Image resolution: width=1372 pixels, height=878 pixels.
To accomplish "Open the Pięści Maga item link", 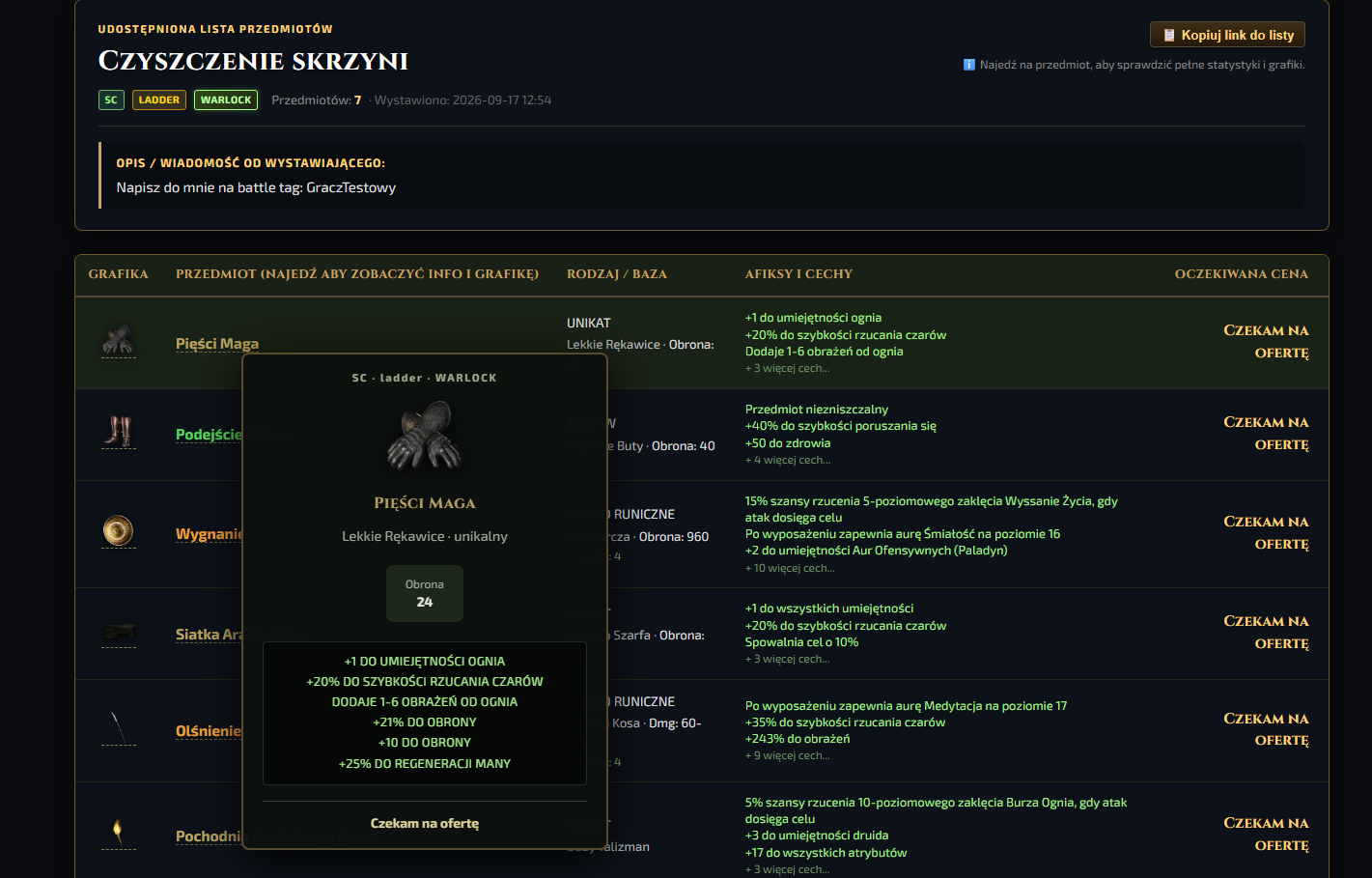I will (217, 344).
